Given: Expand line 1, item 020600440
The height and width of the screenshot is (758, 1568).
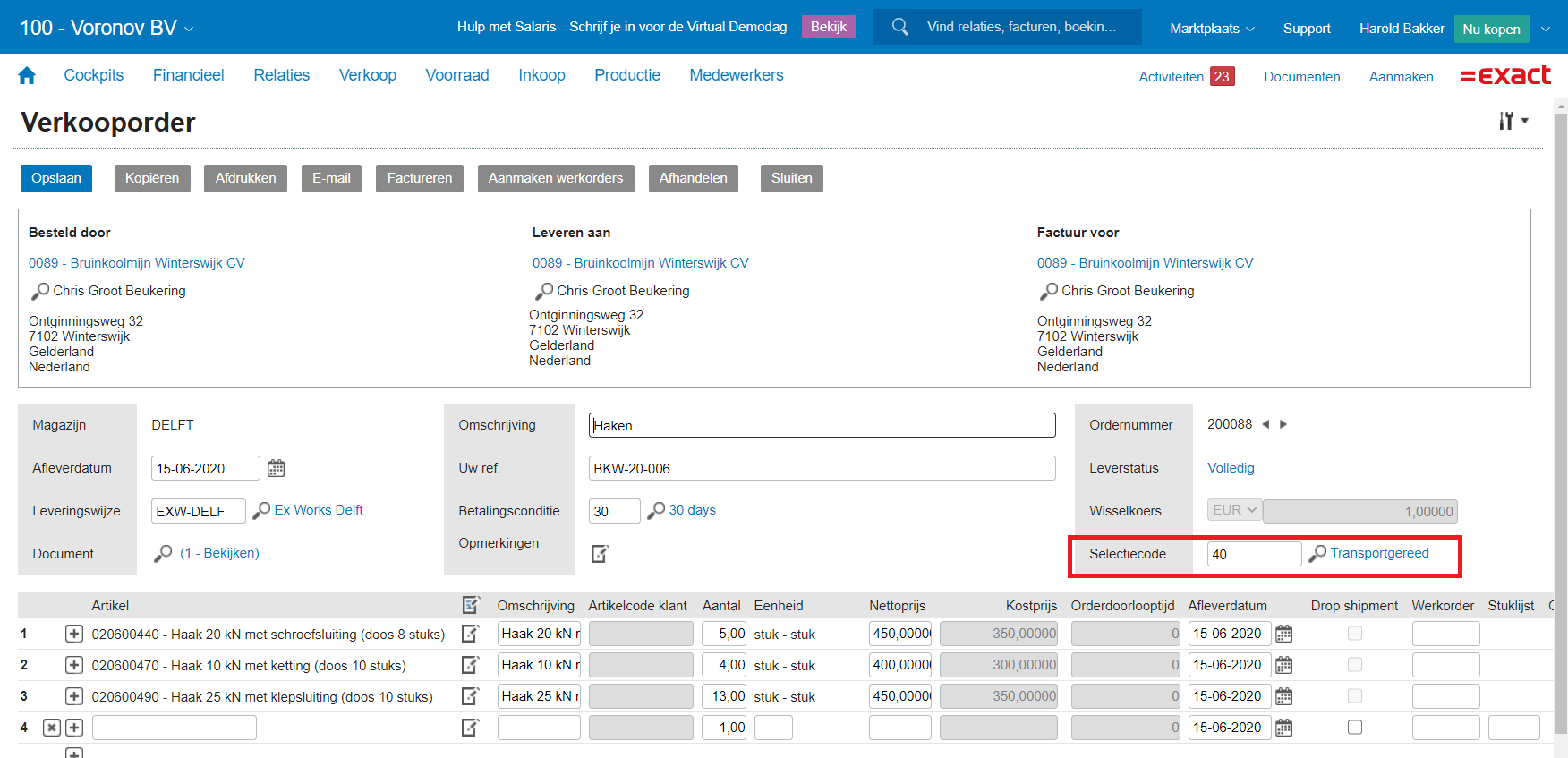Looking at the screenshot, I should tap(74, 634).
